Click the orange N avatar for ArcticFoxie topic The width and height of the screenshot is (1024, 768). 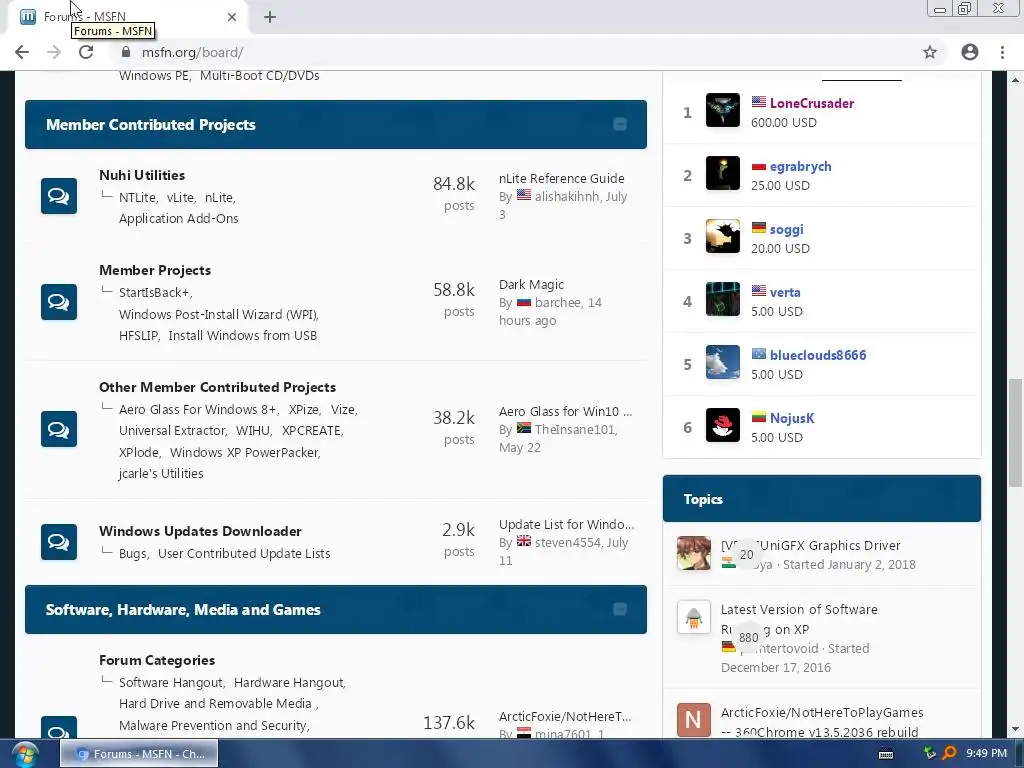click(x=694, y=720)
